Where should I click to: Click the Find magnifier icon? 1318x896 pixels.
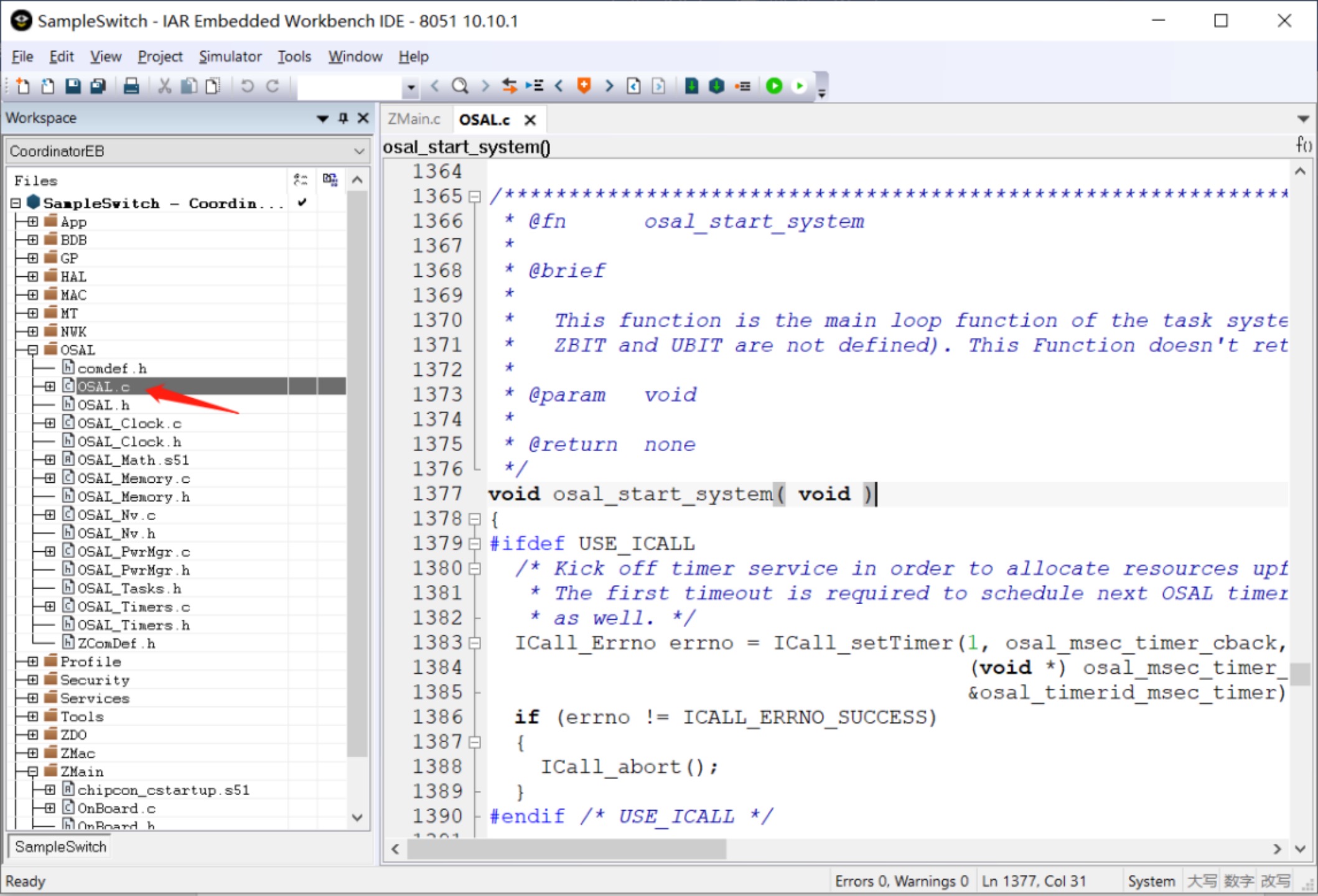point(460,86)
